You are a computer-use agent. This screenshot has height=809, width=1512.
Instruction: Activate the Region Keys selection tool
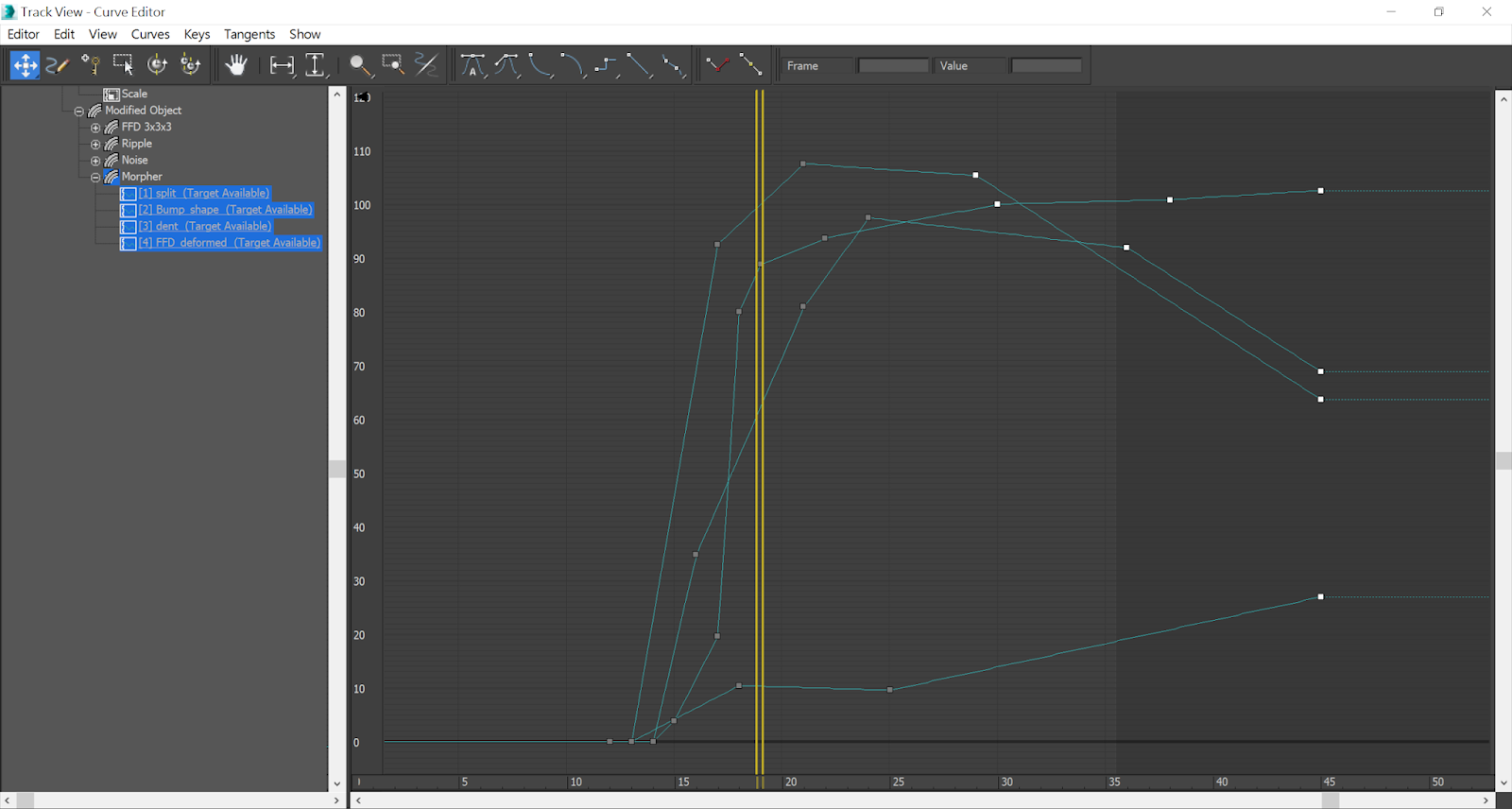point(124,65)
